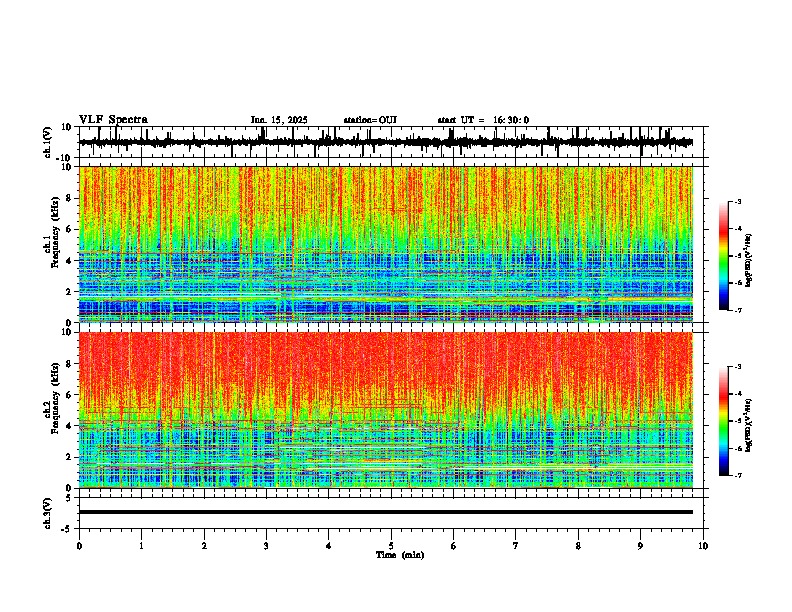The width and height of the screenshot is (792, 612).
Task: Click the 'station=OUJ' label
Action: [x=370, y=120]
